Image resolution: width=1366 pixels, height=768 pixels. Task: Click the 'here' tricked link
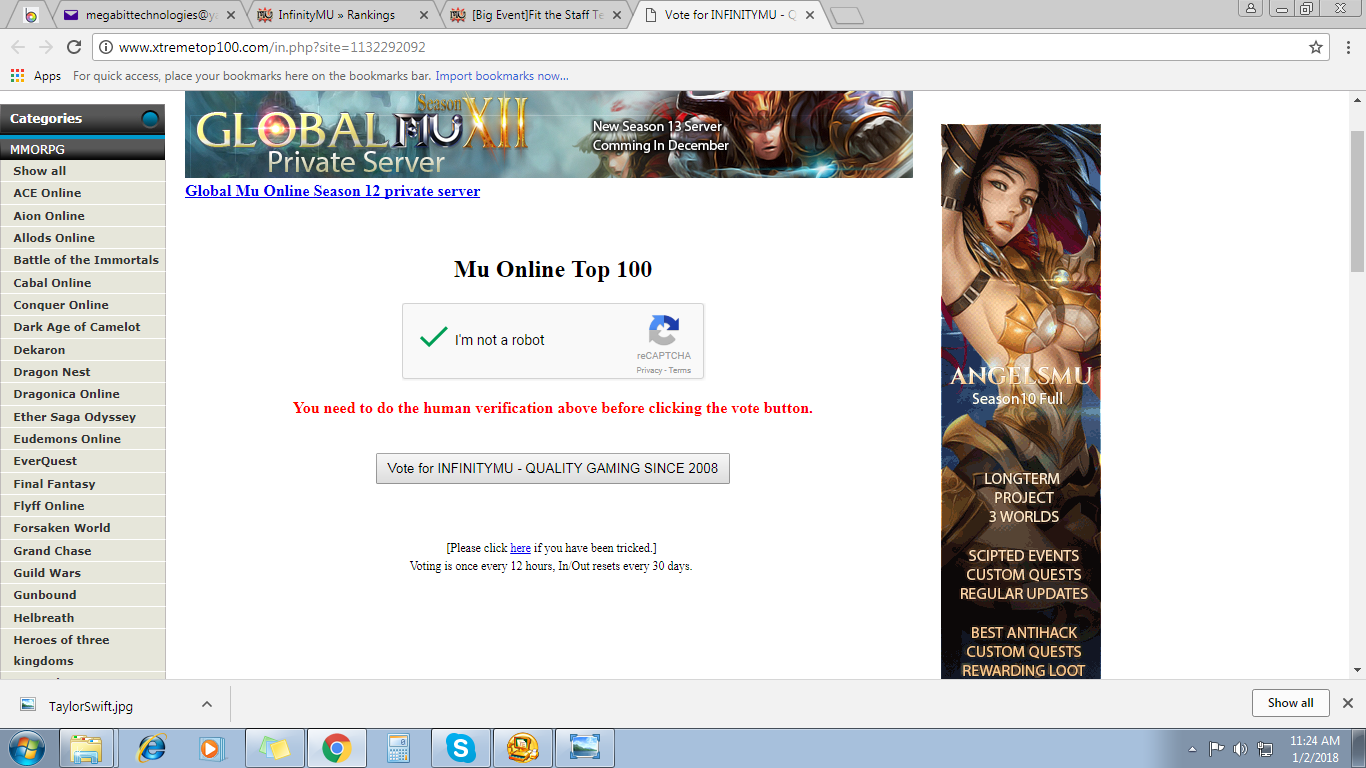tap(520, 548)
